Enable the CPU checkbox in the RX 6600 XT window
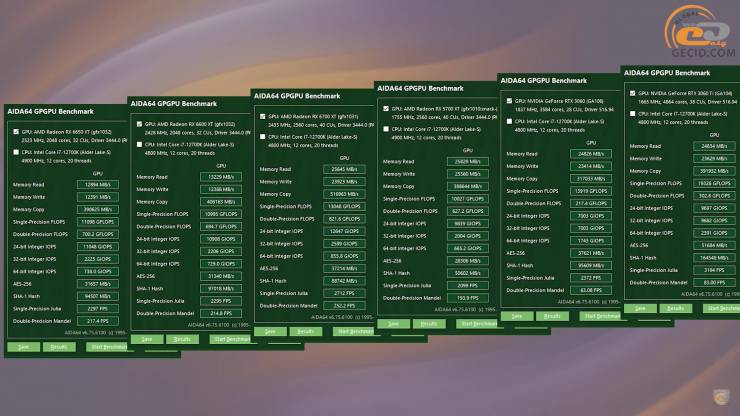 click(139, 144)
